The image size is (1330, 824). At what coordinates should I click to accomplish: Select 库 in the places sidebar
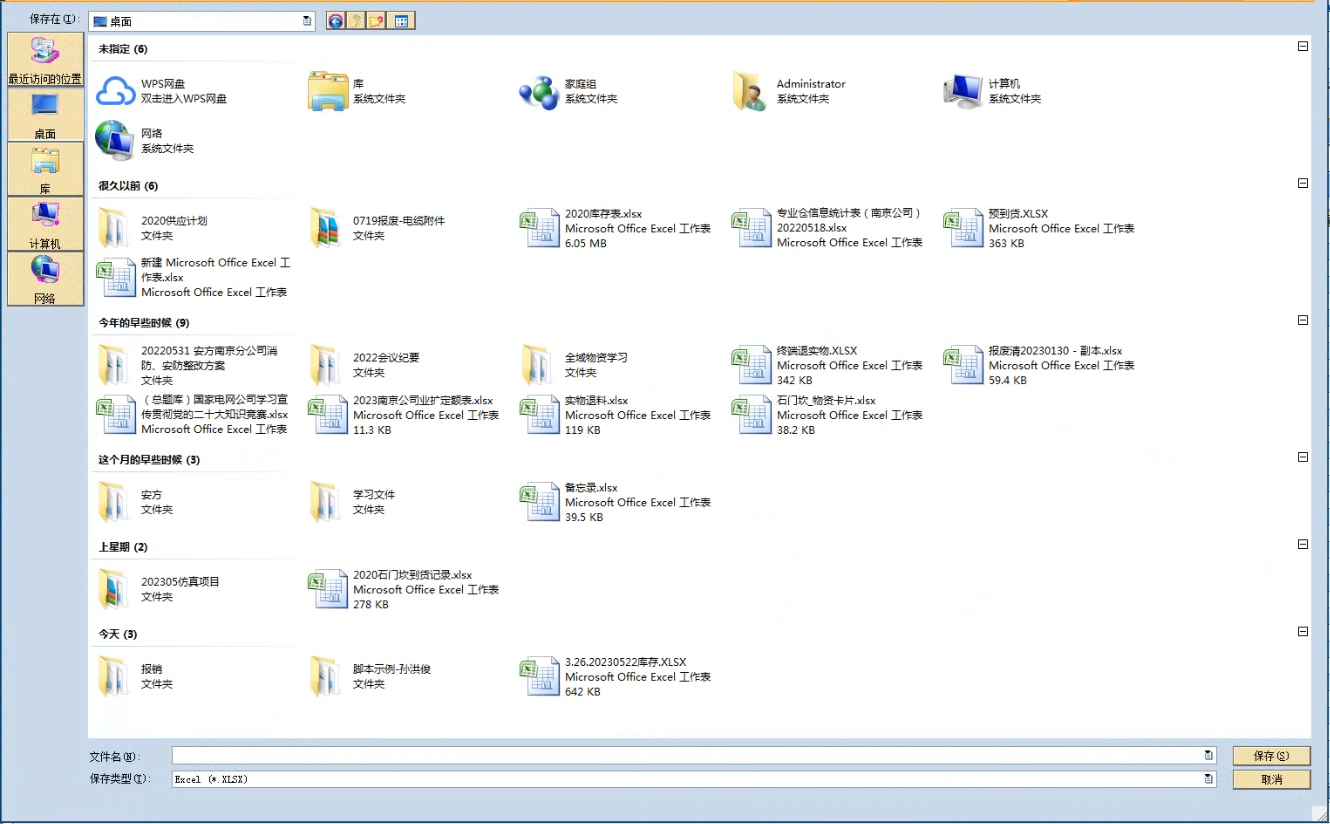click(x=45, y=168)
